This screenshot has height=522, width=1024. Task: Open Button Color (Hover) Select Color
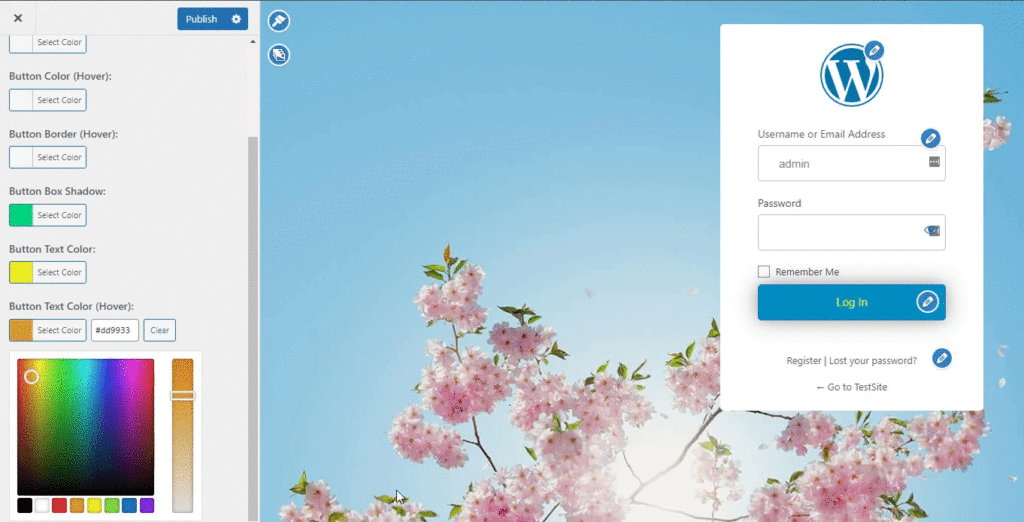[x=48, y=100]
